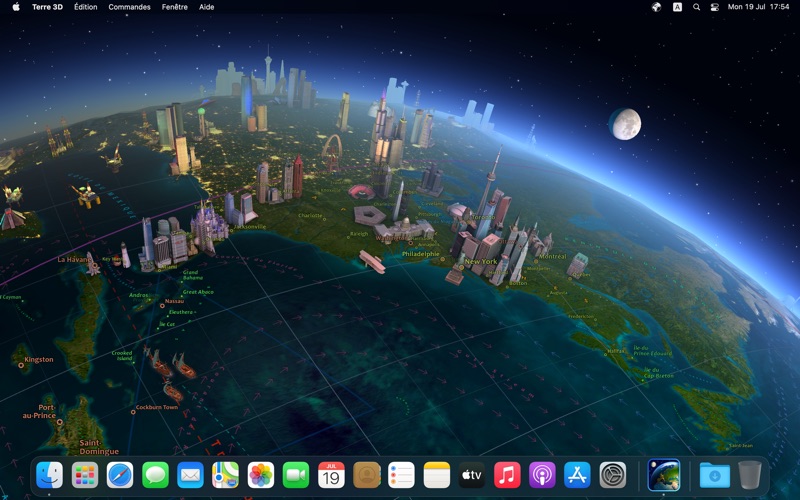
Task: Click the 'Crooked Island' label
Action: (x=122, y=355)
